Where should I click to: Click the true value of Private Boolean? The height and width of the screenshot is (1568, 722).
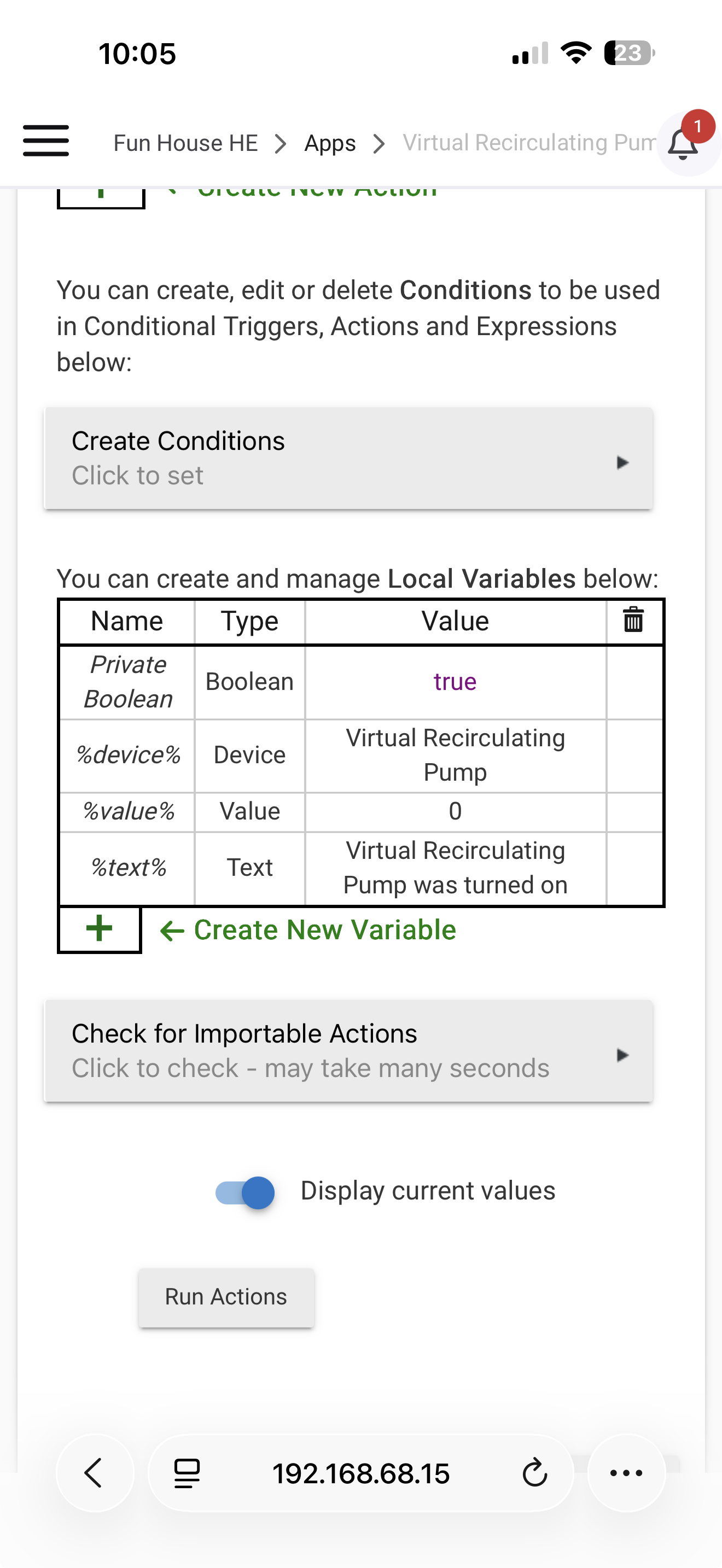[x=455, y=682]
